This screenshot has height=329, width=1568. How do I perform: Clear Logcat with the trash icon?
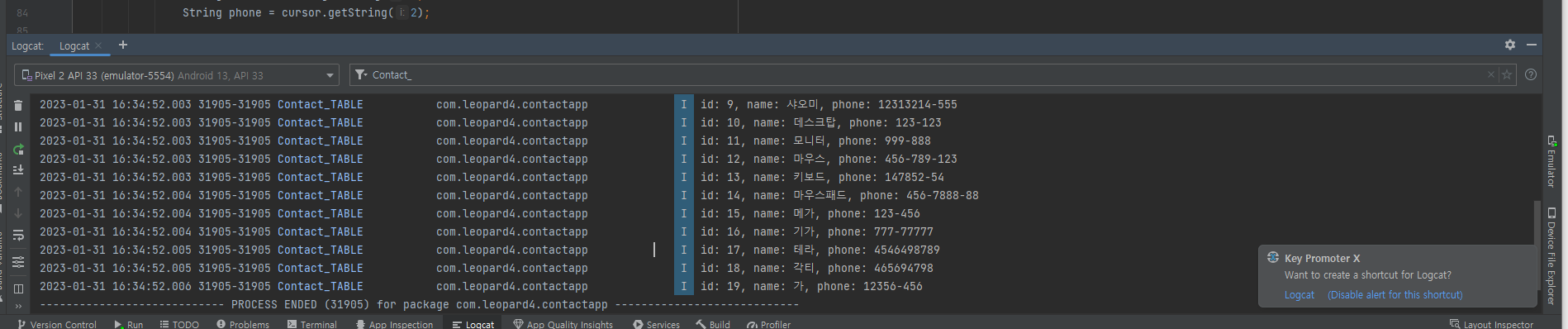tap(18, 106)
